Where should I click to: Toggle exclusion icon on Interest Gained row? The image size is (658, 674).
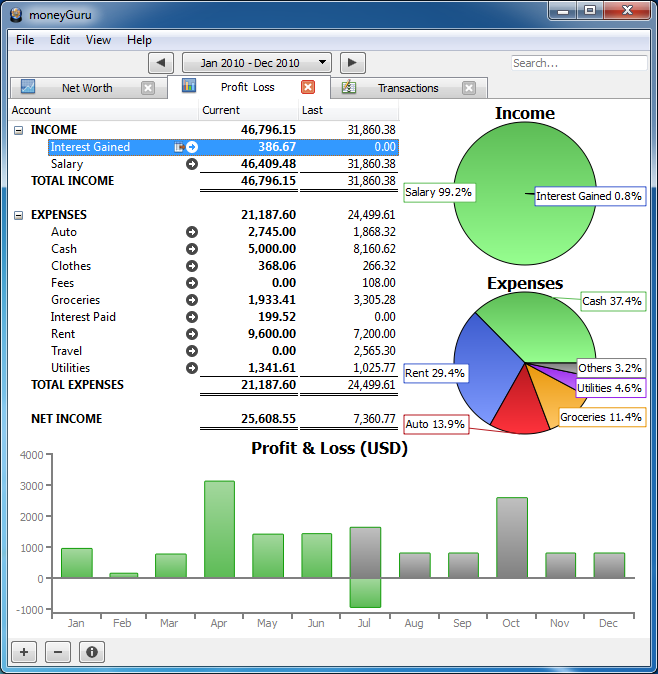(x=179, y=147)
